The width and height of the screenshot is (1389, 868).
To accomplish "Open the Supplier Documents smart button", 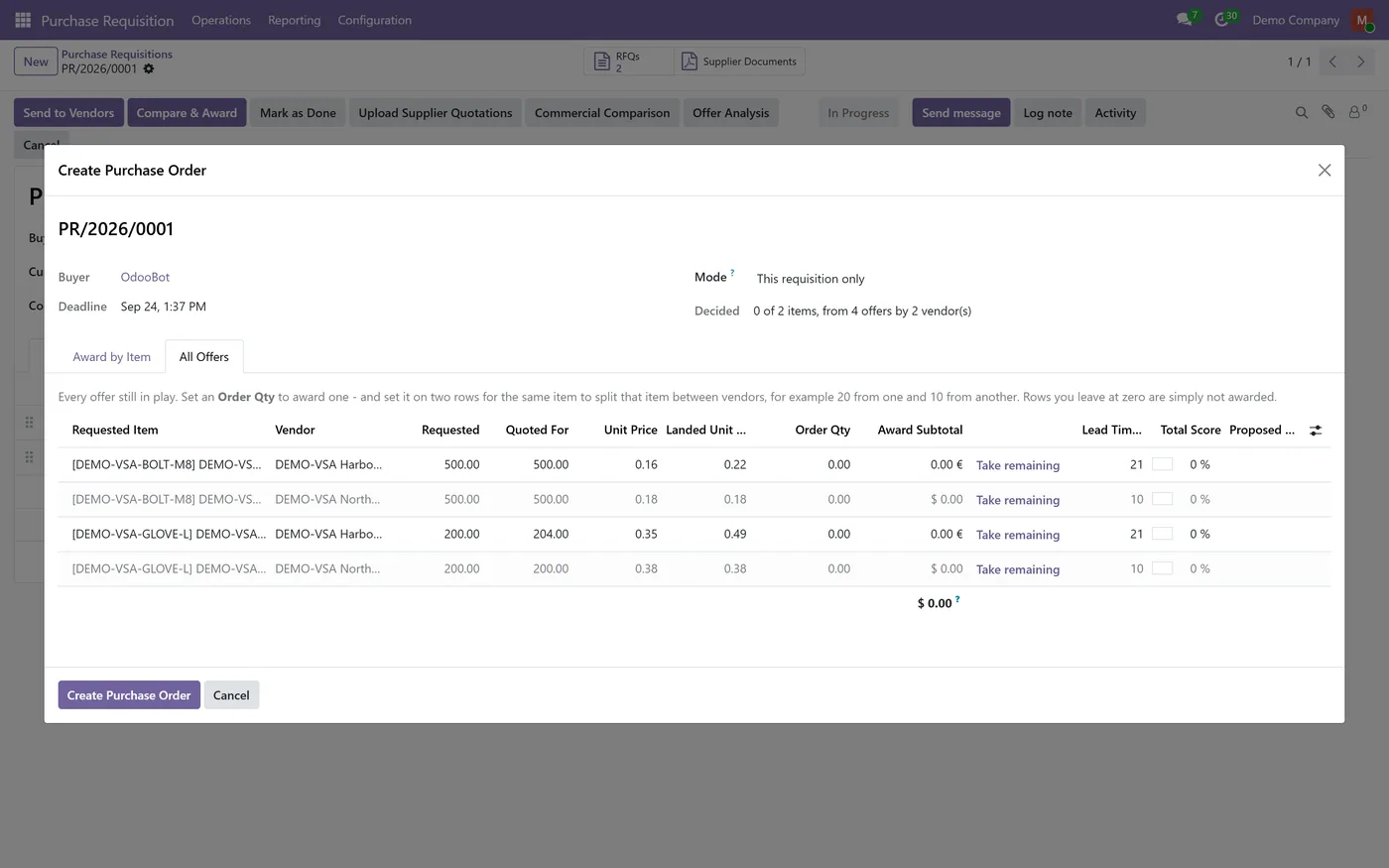I will (x=739, y=62).
